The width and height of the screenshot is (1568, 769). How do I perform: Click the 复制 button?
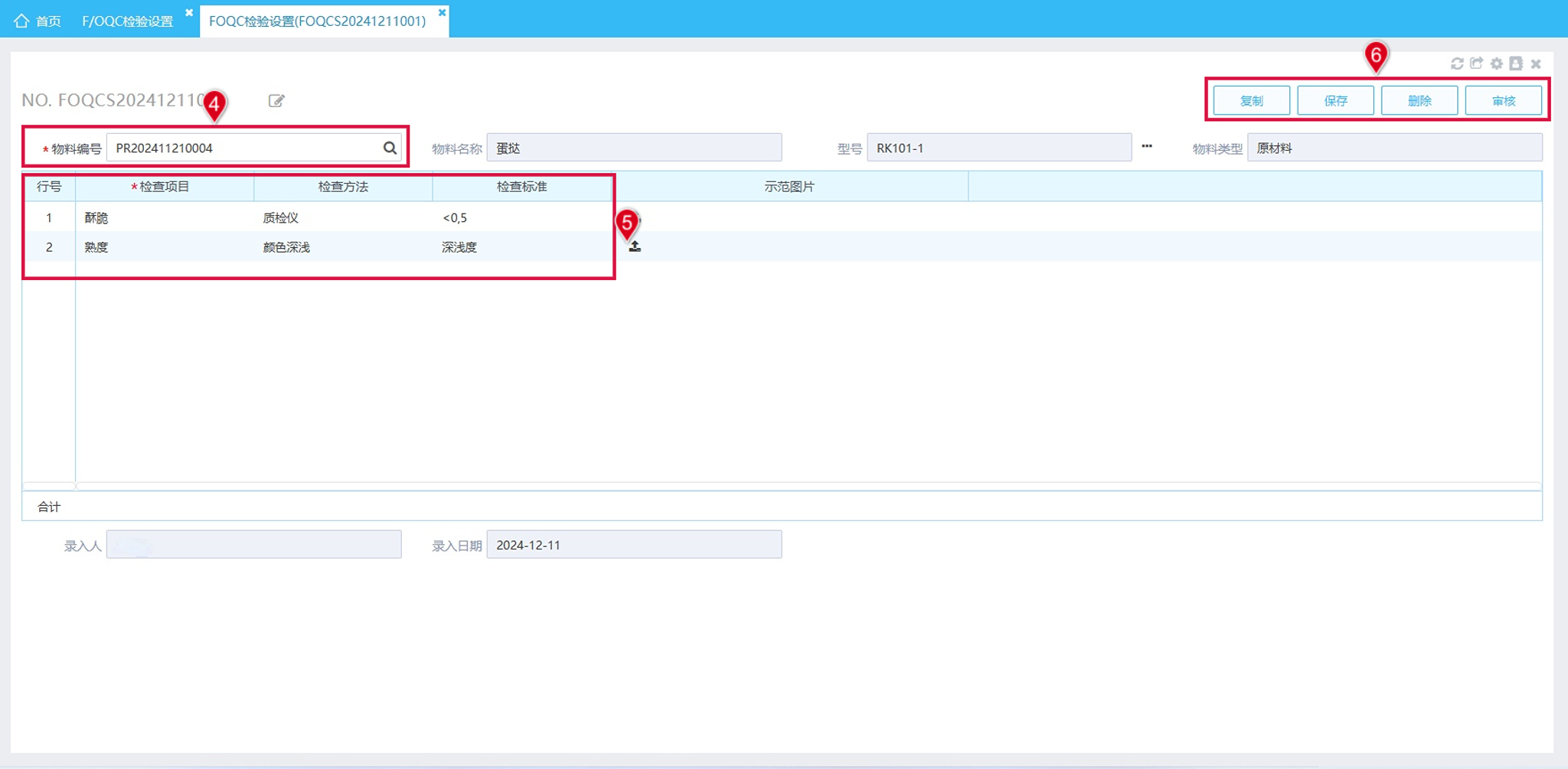click(1252, 100)
